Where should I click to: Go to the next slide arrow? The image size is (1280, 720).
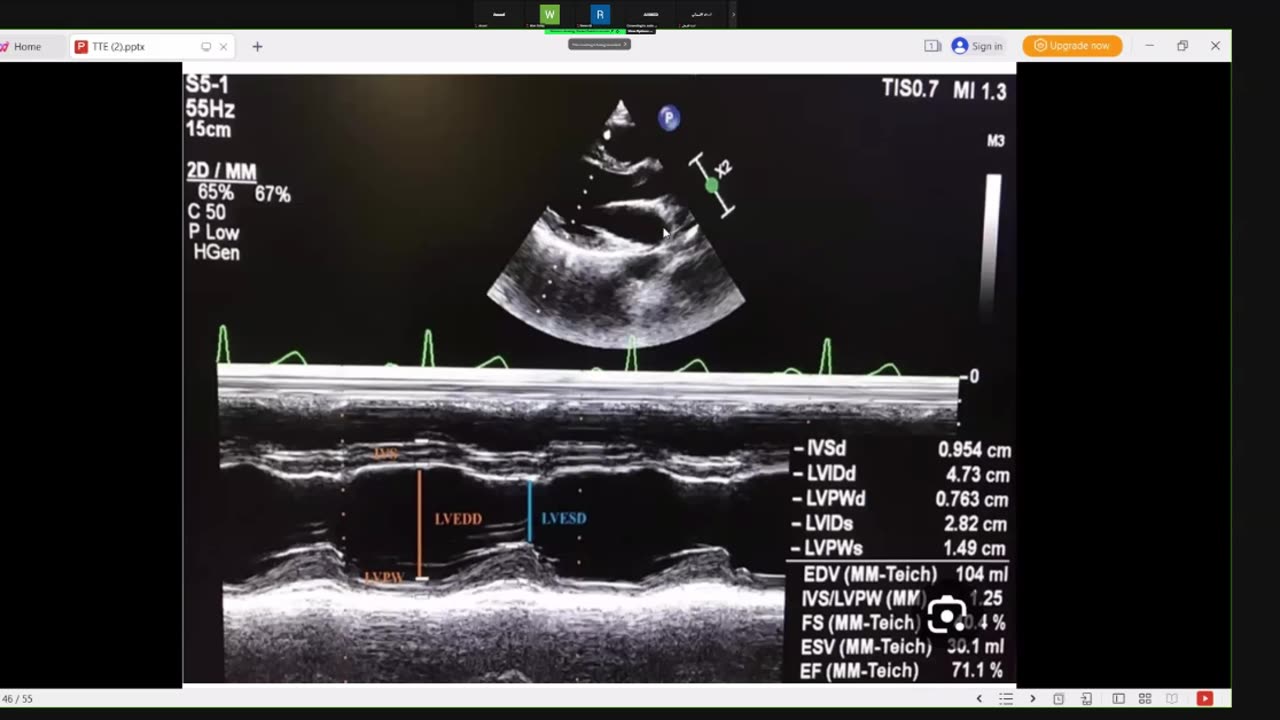pos(1033,699)
